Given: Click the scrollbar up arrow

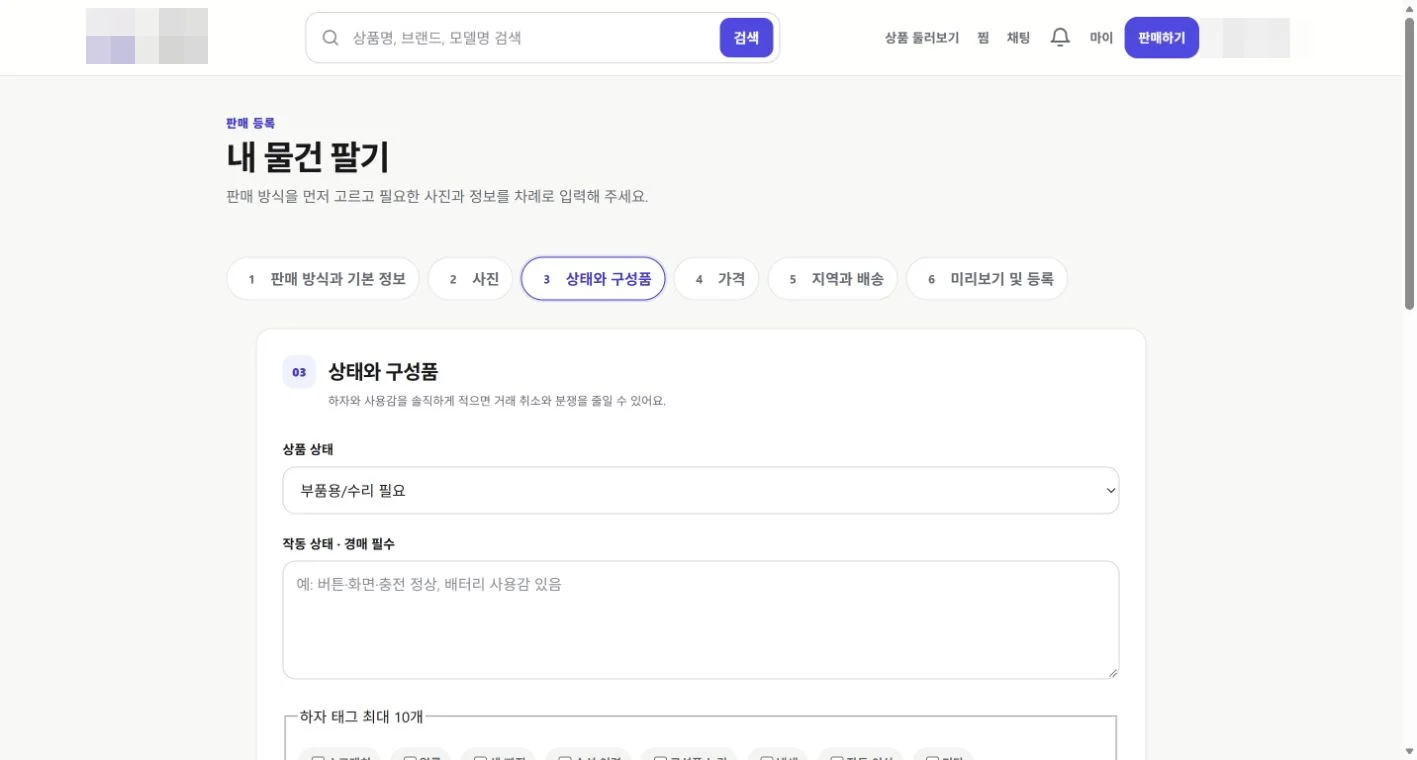Looking at the screenshot, I should pos(1409,8).
